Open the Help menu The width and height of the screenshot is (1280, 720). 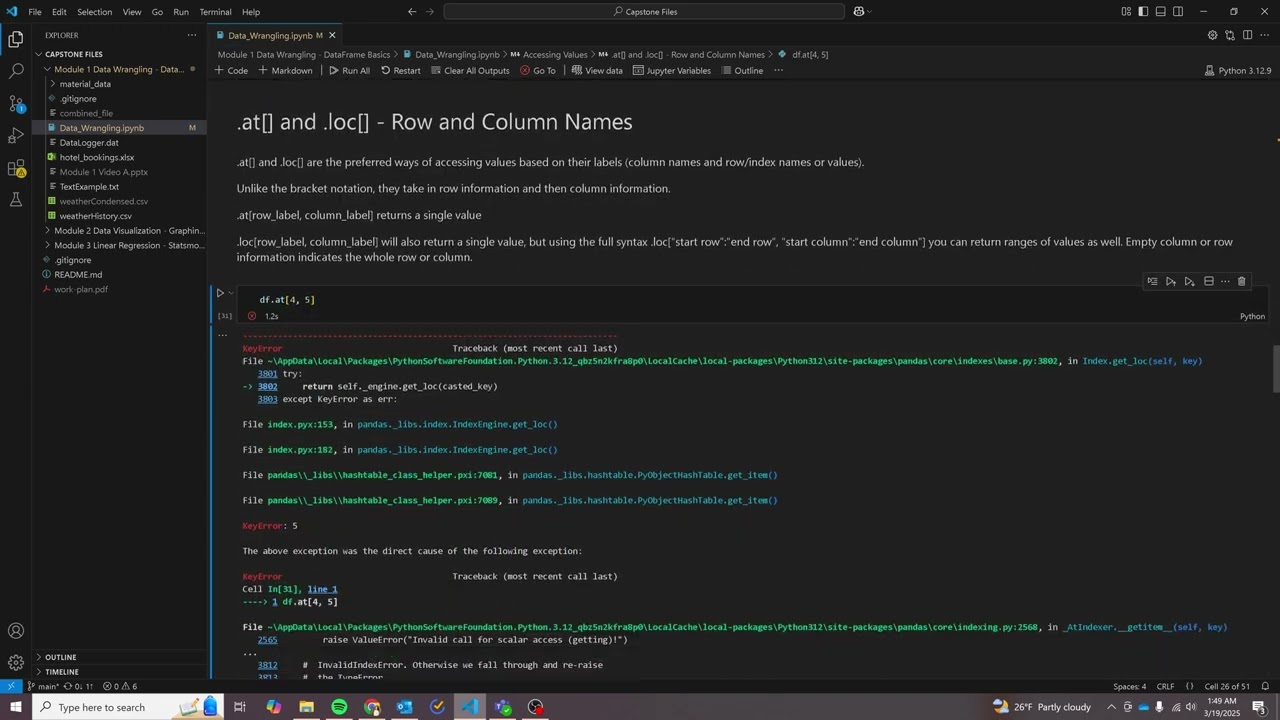tap(251, 12)
